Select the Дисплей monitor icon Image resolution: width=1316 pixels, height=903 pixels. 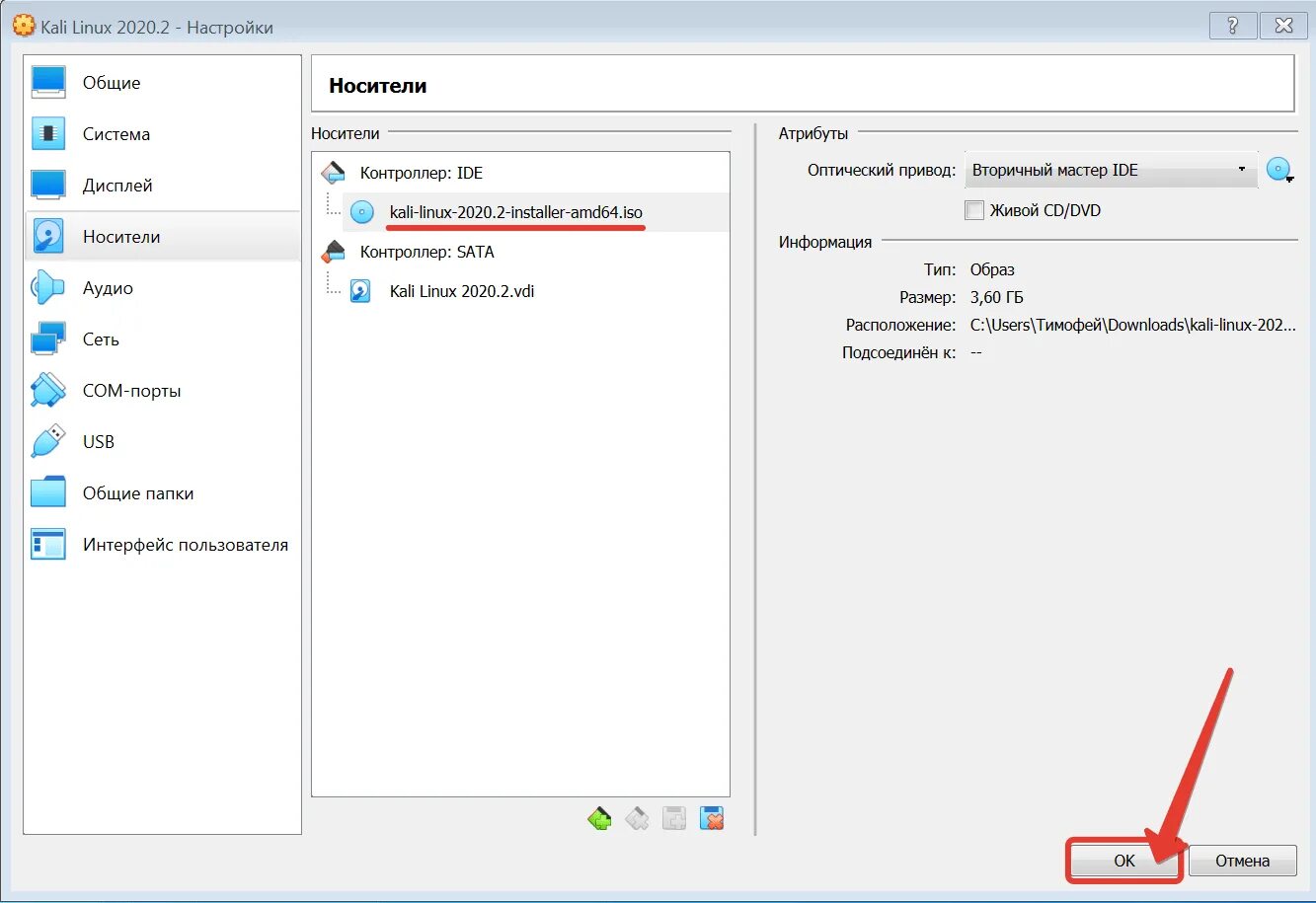click(48, 186)
